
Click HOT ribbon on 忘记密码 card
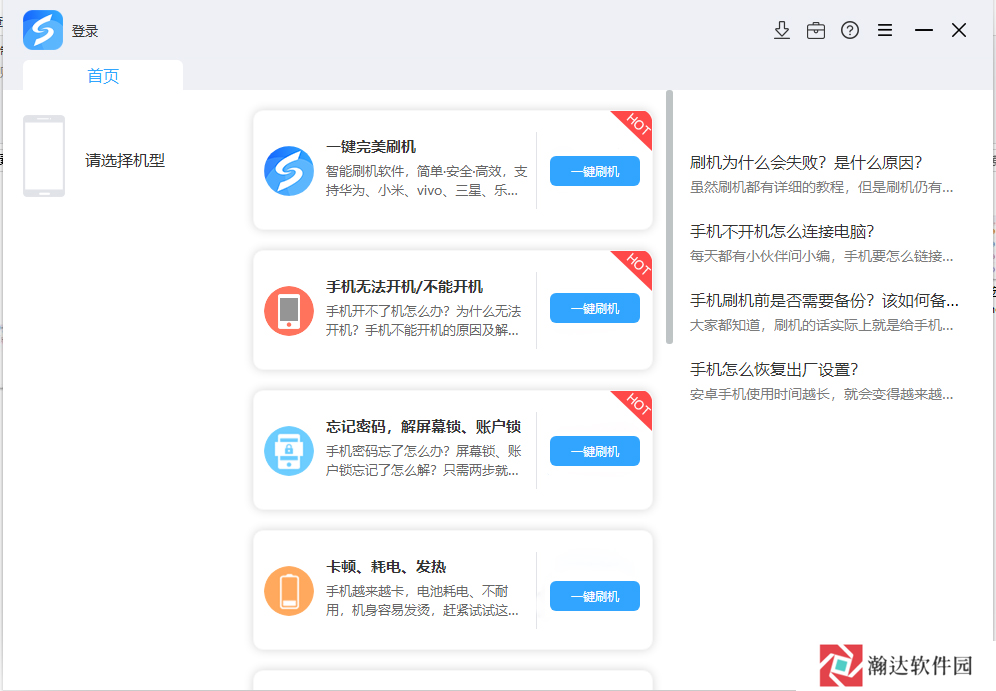coord(638,404)
